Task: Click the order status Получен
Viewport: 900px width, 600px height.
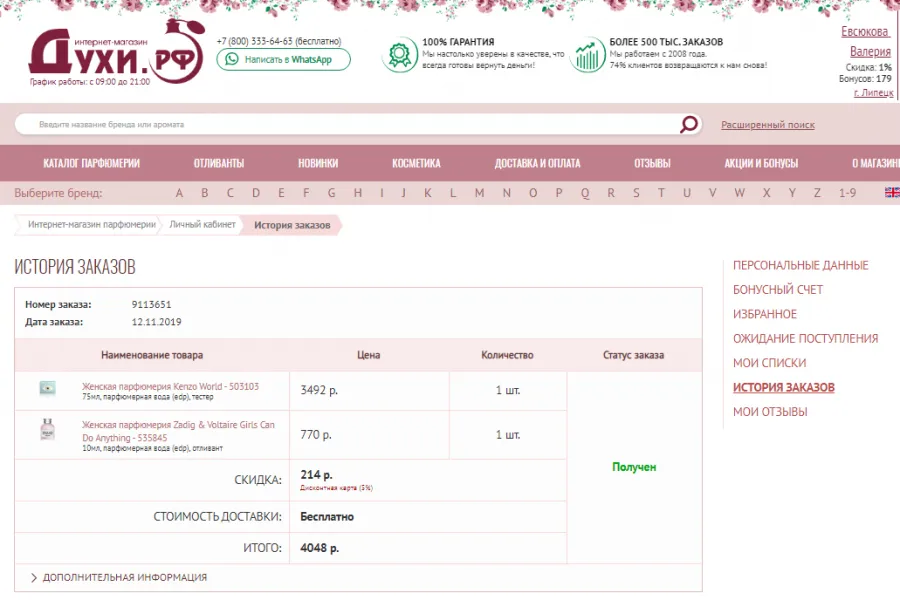Action: (x=634, y=467)
